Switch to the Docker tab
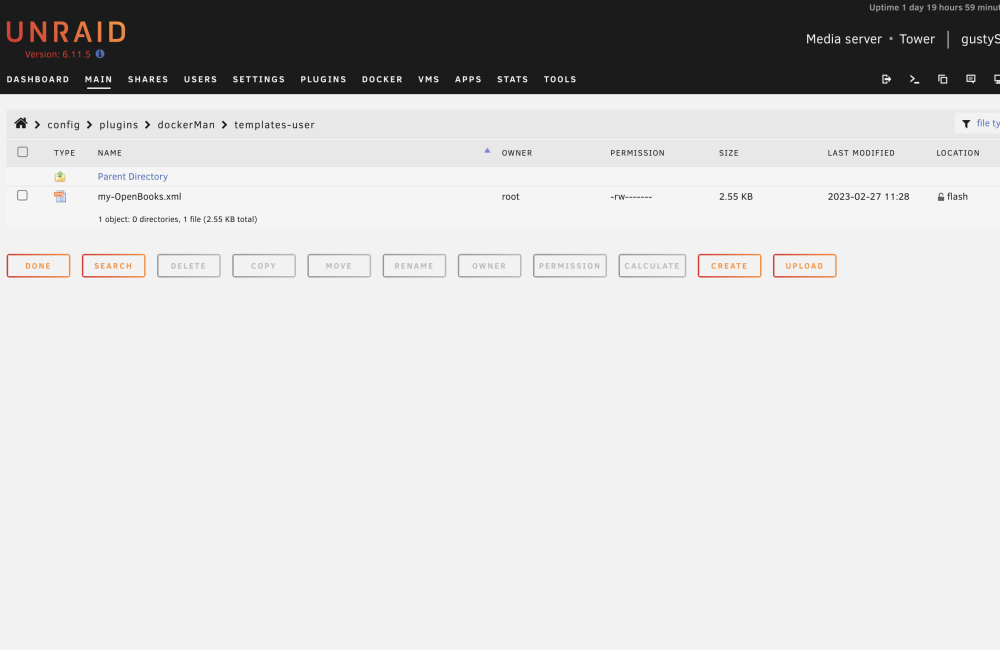This screenshot has height=650, width=1000. (x=382, y=79)
